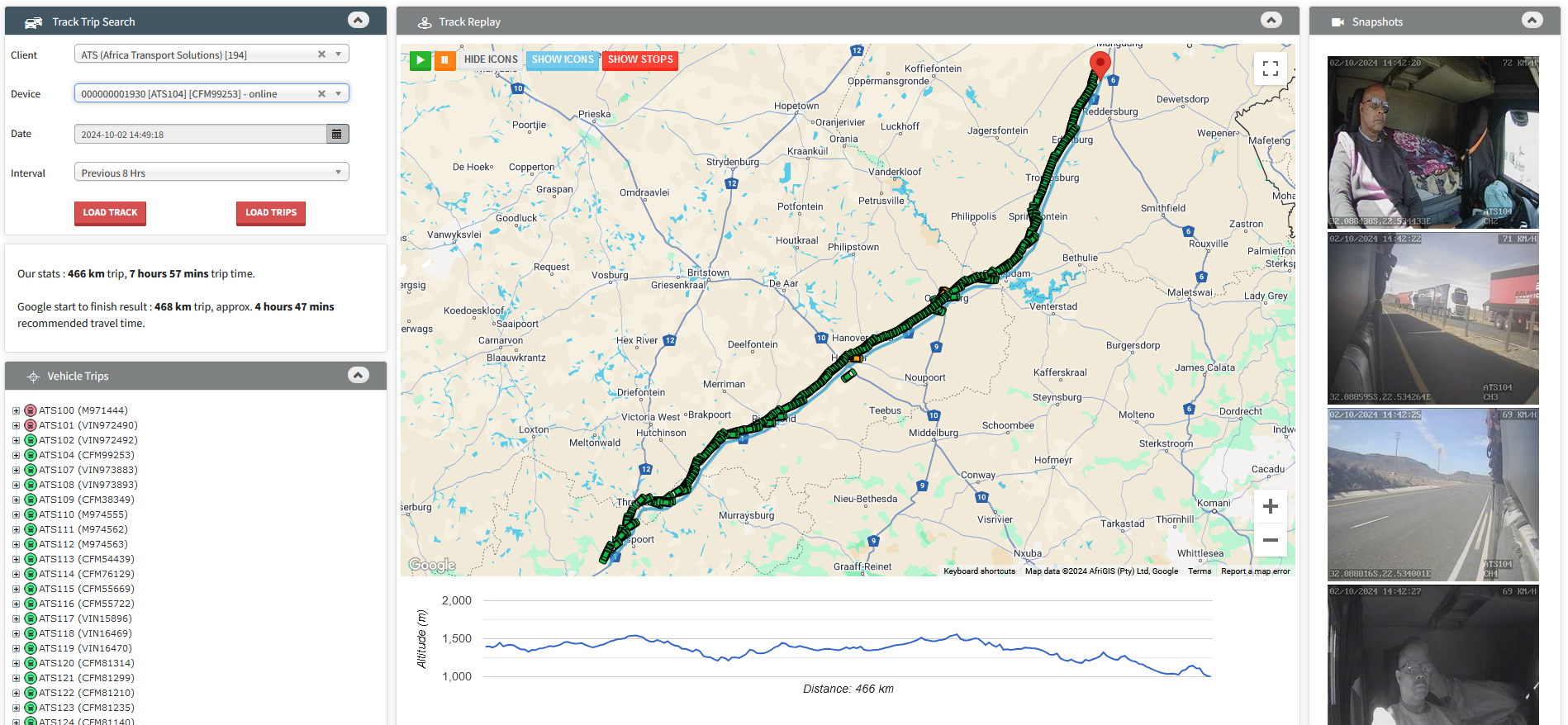Select ATS116 (CFM55722) in vehicle list
Viewport: 1568px width, 725px height.
point(87,604)
